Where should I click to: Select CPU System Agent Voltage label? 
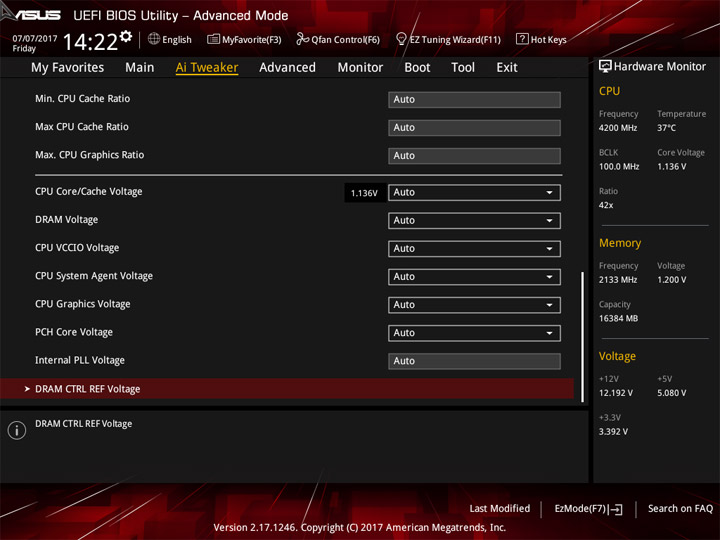tap(94, 276)
